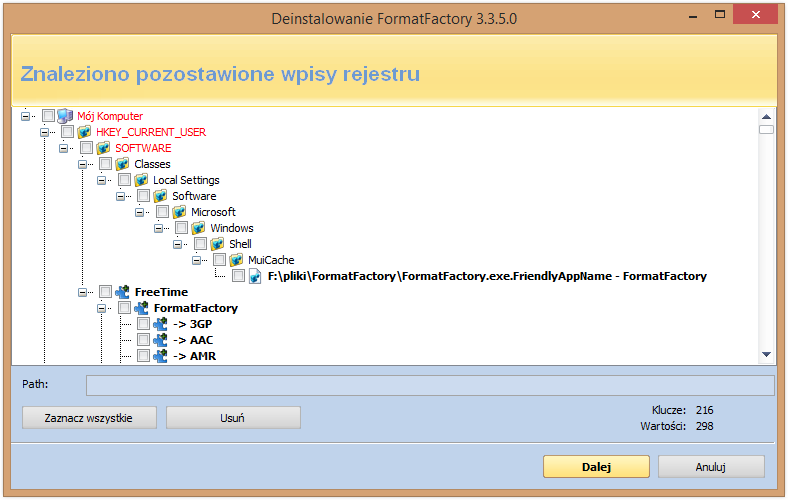Click the Local Settings key icon
This screenshot has height=500, width=788.
pyautogui.click(x=141, y=180)
